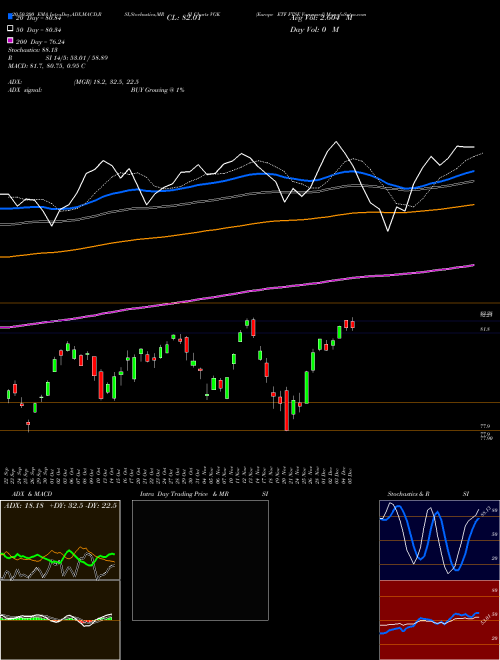Open the MACD histogram chart panel
This screenshot has height=660, width=500.
60,620
